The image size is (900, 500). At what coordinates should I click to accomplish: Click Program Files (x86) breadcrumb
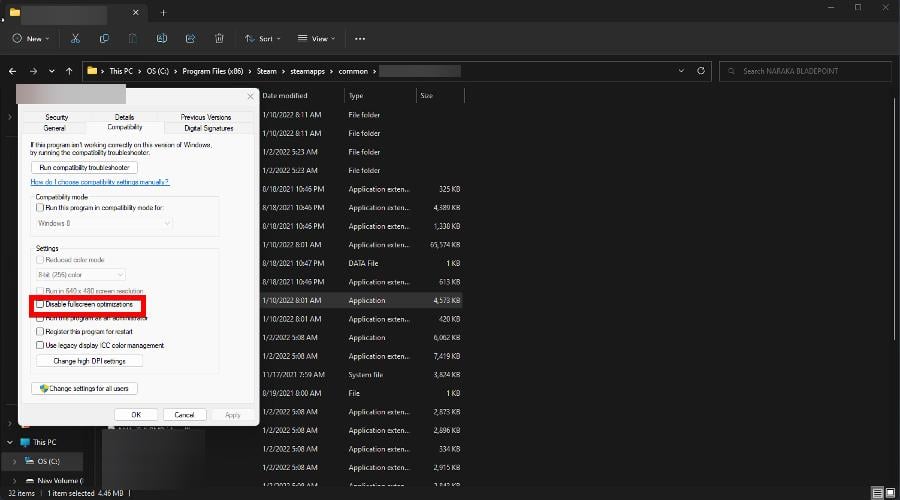(x=212, y=71)
